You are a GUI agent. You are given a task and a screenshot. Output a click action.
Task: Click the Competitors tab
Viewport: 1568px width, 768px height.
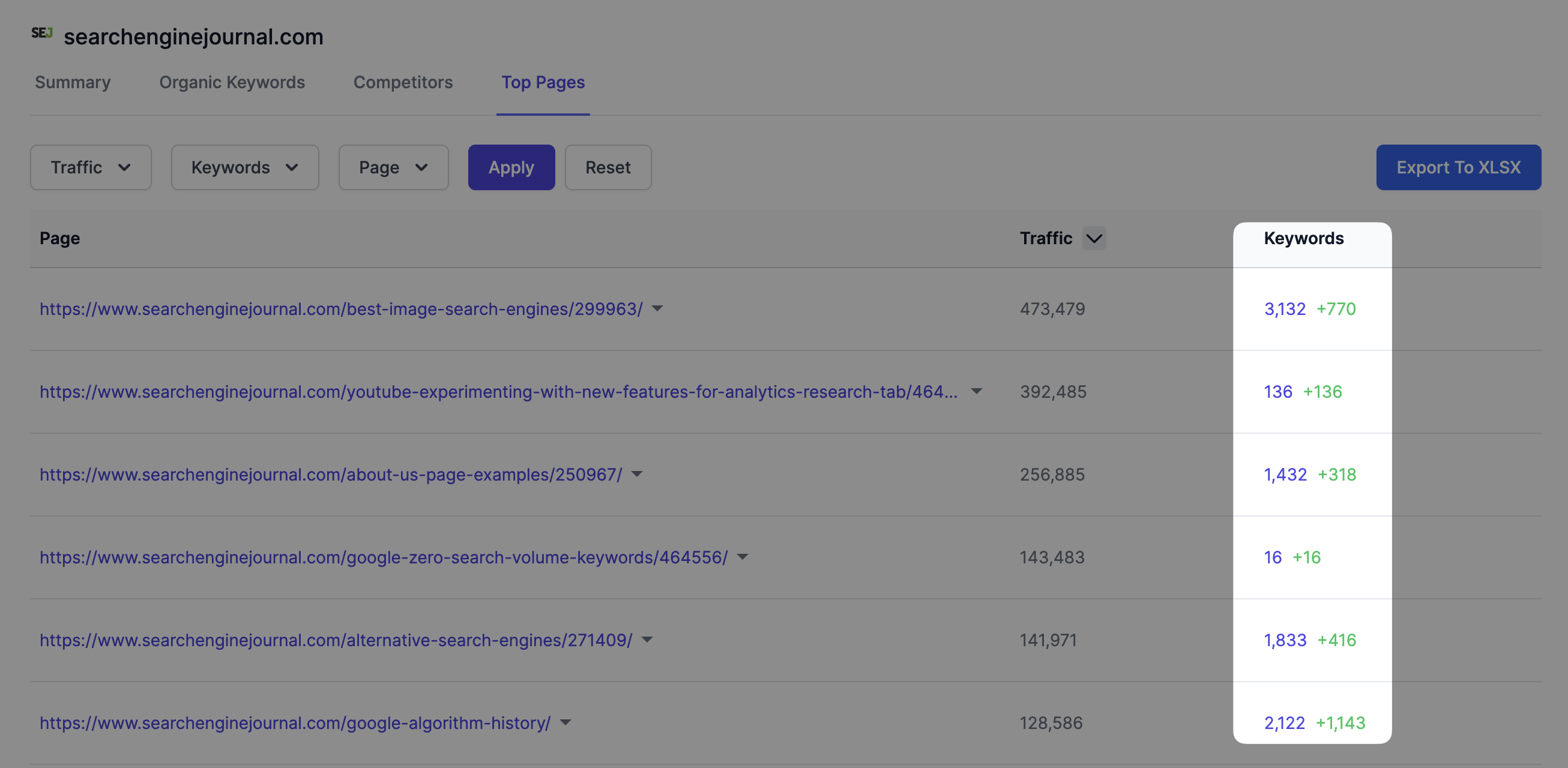pyautogui.click(x=403, y=83)
